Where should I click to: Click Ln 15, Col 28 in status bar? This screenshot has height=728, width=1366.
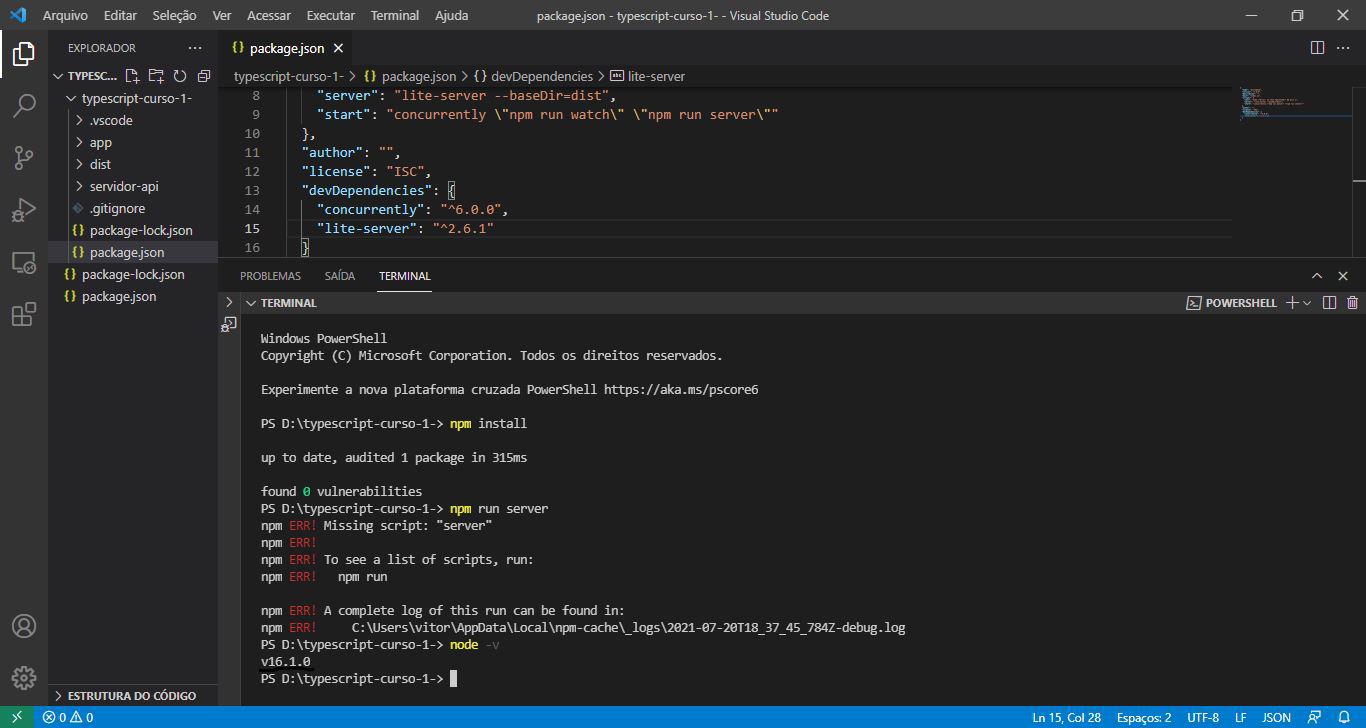pyautogui.click(x=1066, y=717)
